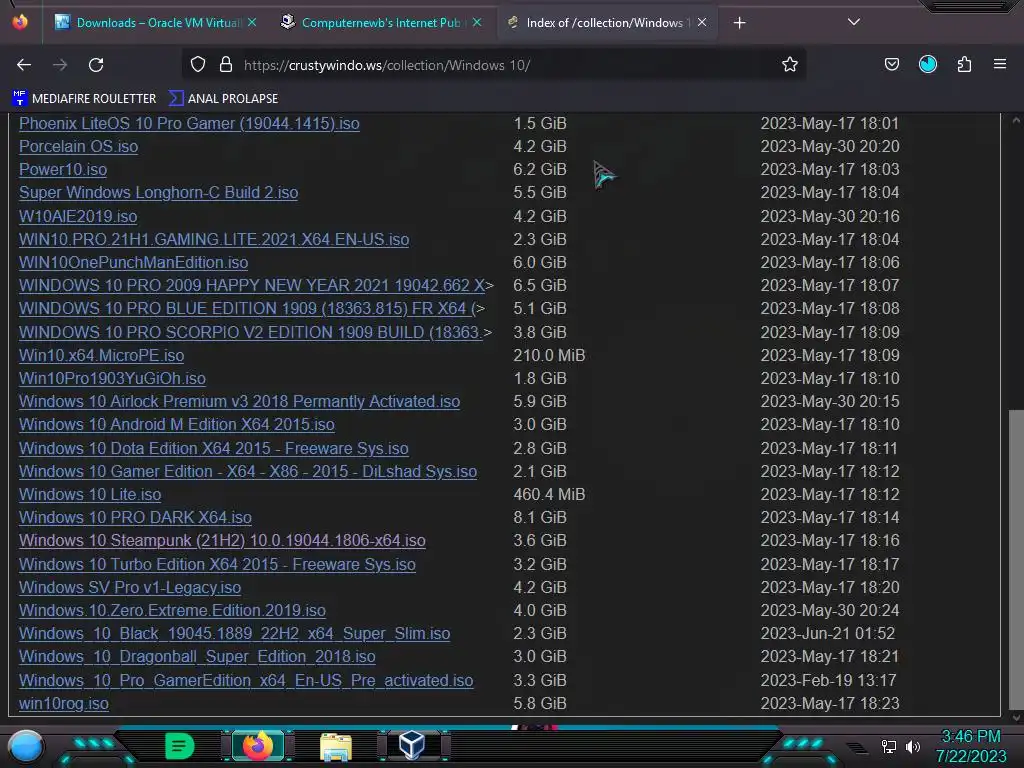Download WIN10OnePunchManEdition.iso
Viewport: 1024px width, 768px height.
pyautogui.click(x=133, y=263)
